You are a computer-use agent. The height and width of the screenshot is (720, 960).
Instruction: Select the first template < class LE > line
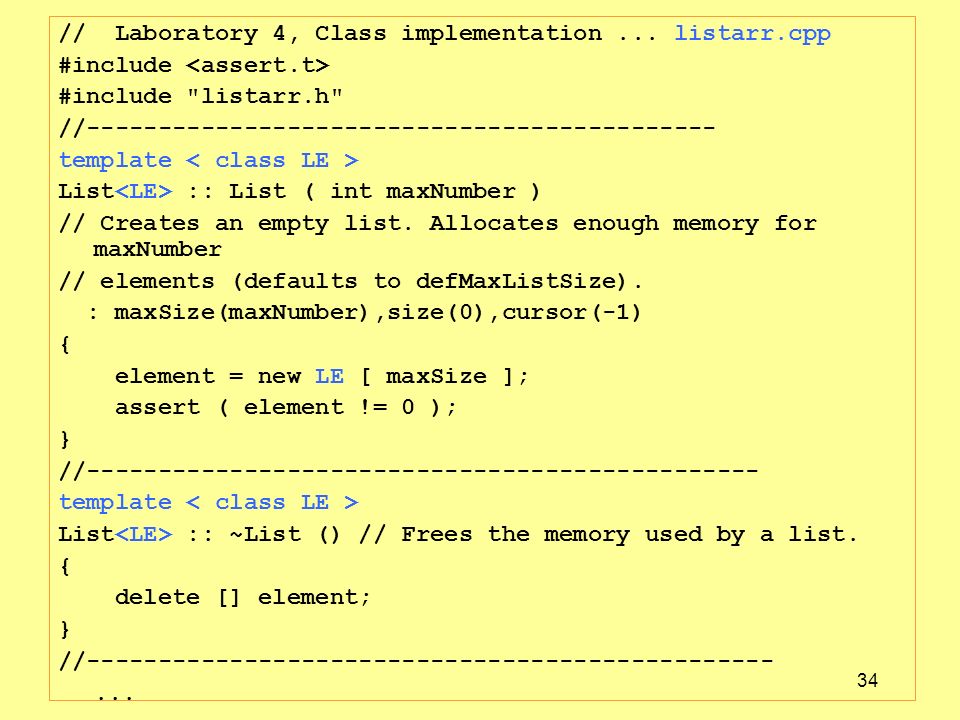(x=209, y=160)
